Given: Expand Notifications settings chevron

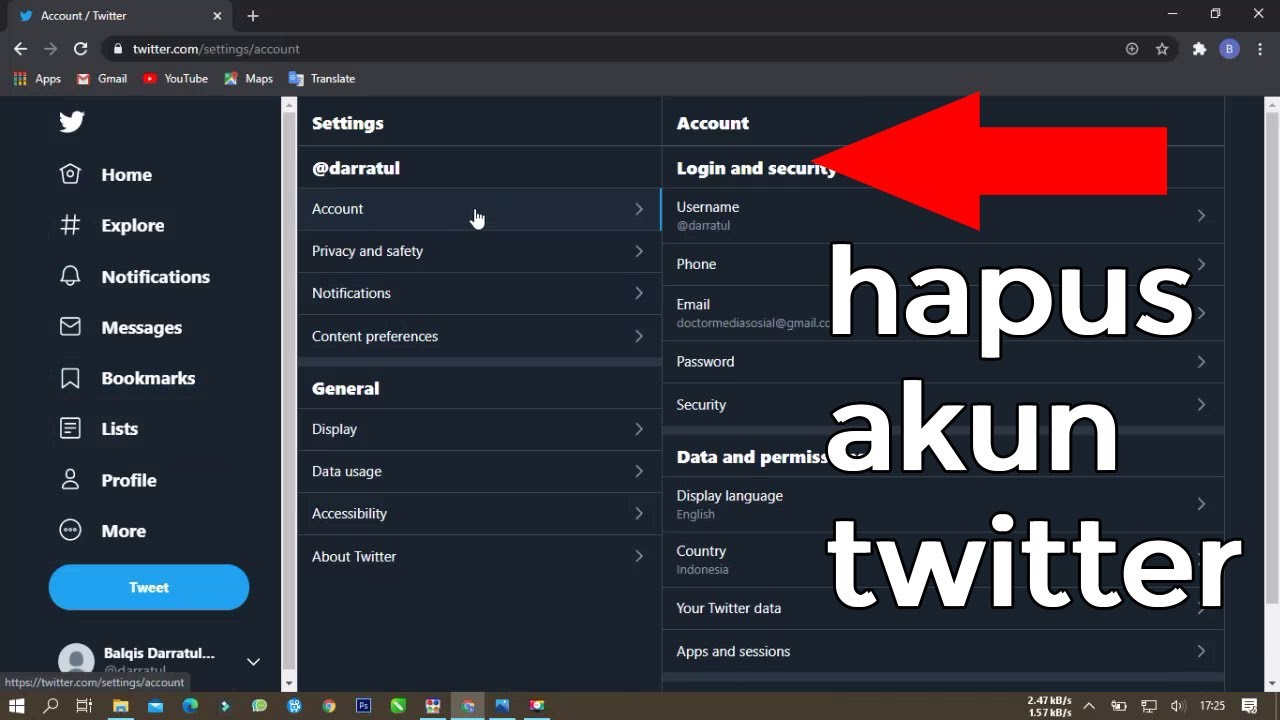Looking at the screenshot, I should (639, 293).
